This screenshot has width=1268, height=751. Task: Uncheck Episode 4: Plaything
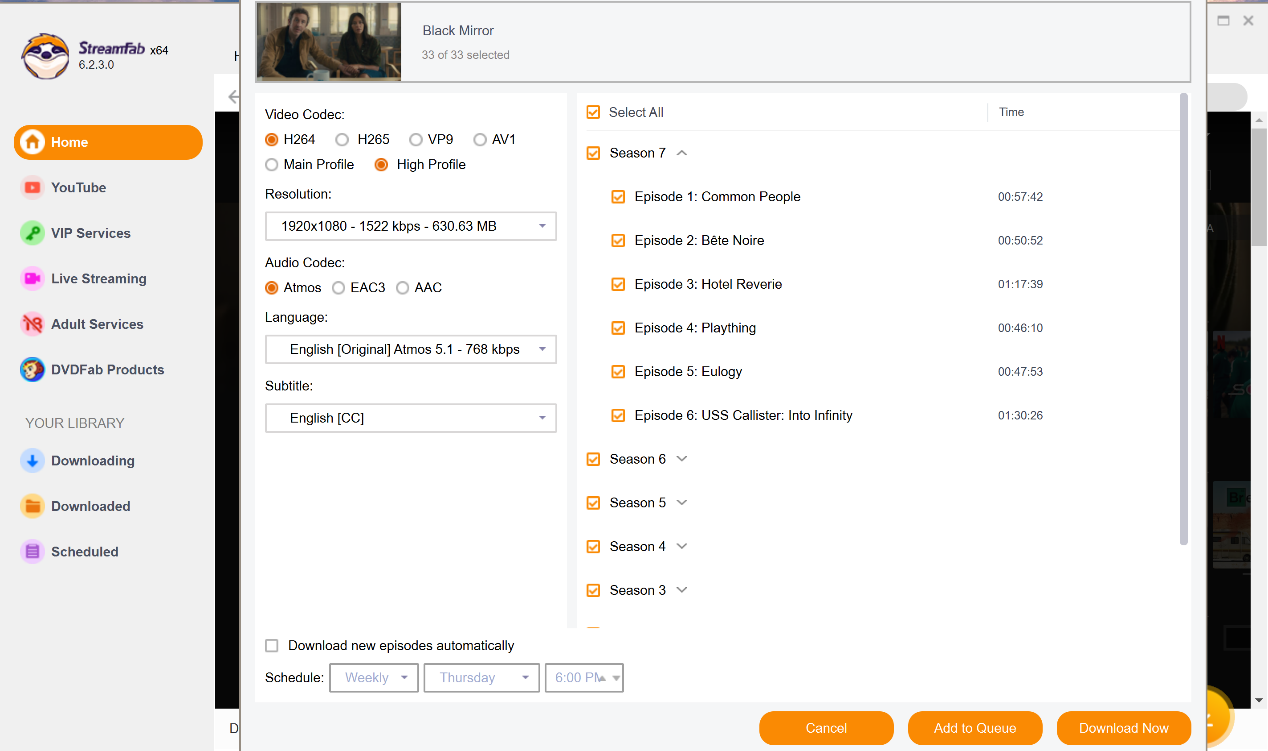(618, 328)
